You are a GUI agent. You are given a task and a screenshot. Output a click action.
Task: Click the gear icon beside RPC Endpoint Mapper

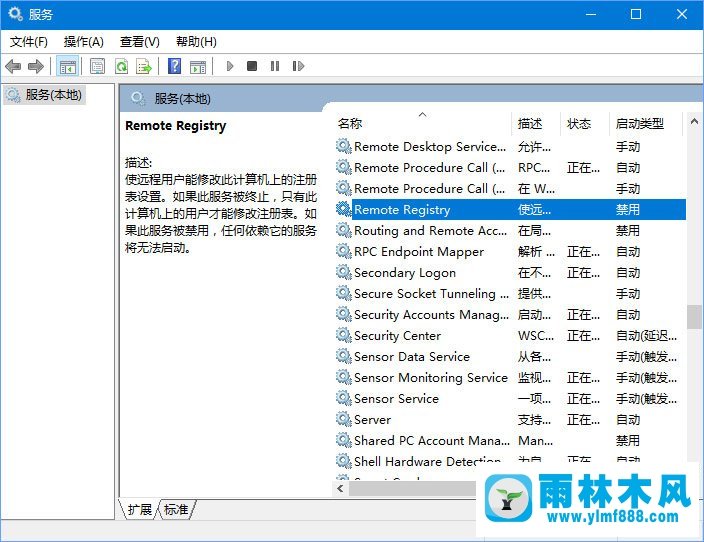[343, 251]
